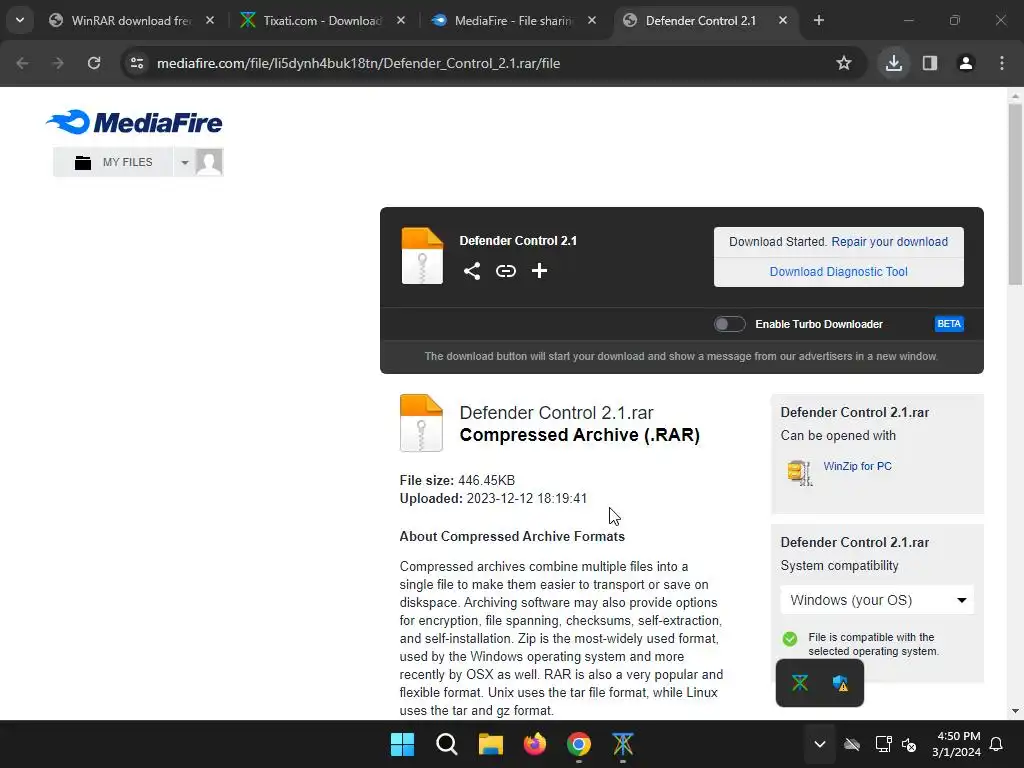Collapse the hidden tray icons chevron
Viewport: 1024px width, 768px height.
(x=820, y=744)
